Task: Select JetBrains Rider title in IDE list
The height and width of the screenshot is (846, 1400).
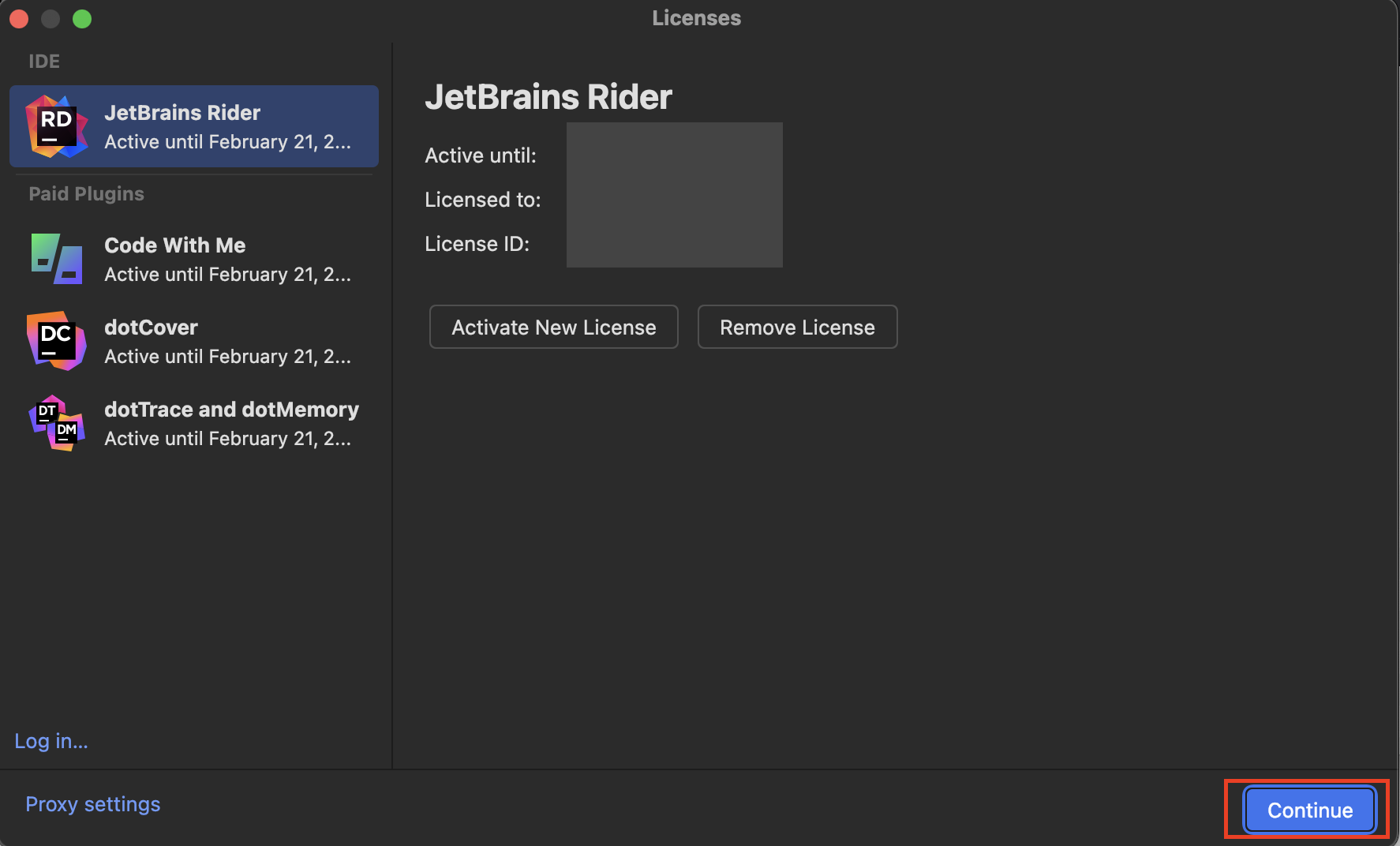Action: [182, 113]
